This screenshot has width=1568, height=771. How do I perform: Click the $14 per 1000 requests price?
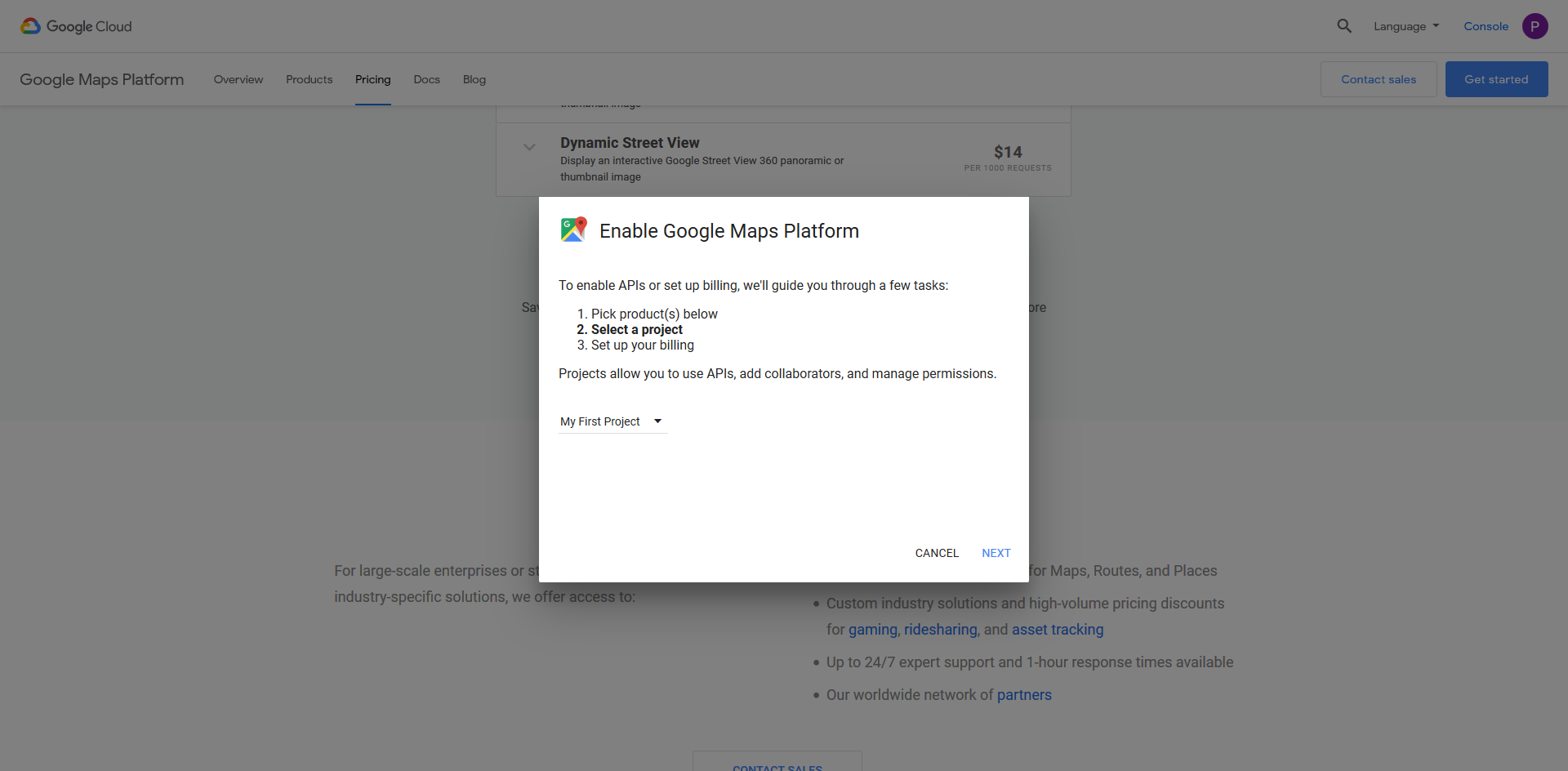(x=1008, y=158)
